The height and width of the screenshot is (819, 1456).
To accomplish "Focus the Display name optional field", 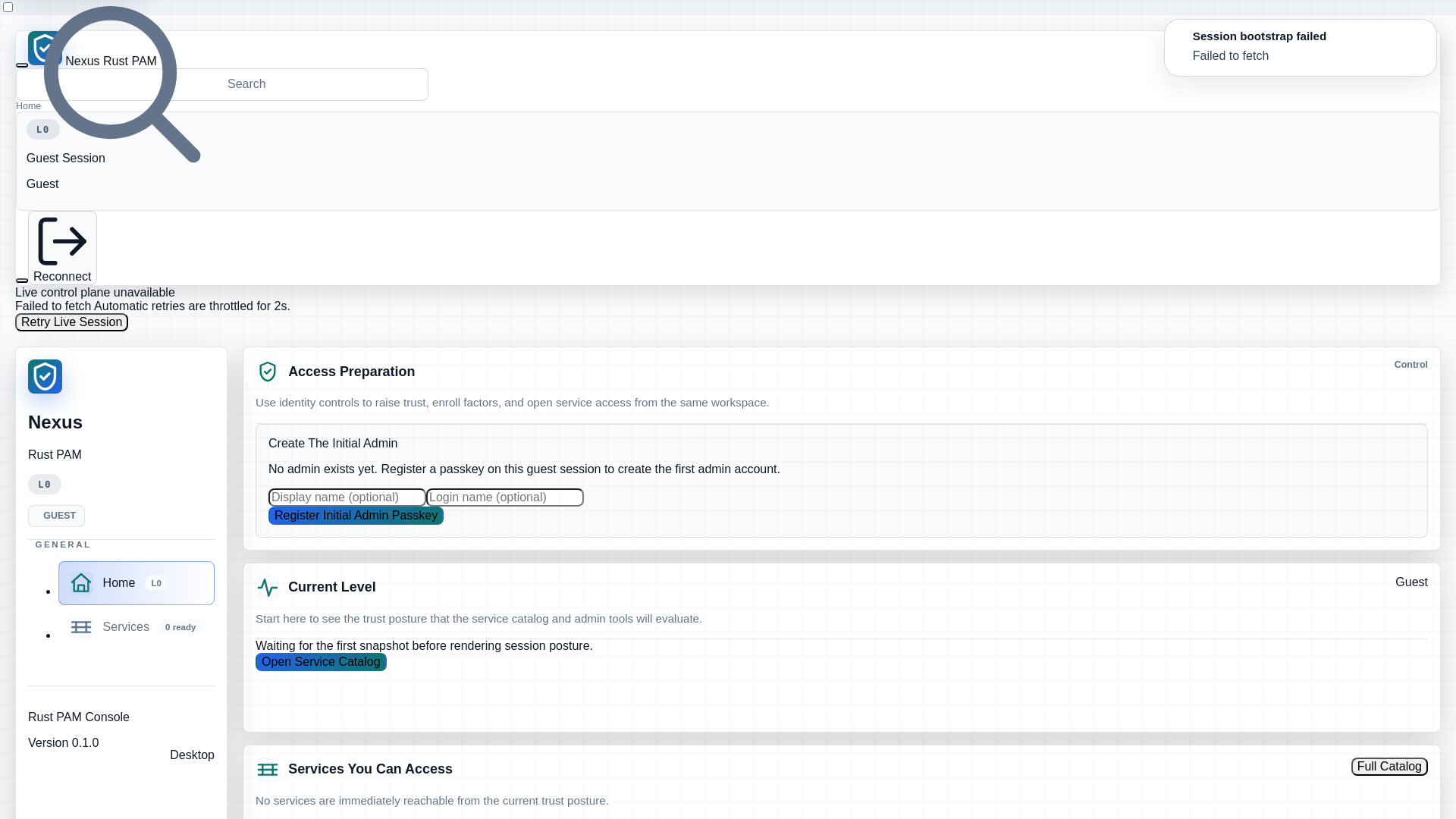I will pos(347,497).
